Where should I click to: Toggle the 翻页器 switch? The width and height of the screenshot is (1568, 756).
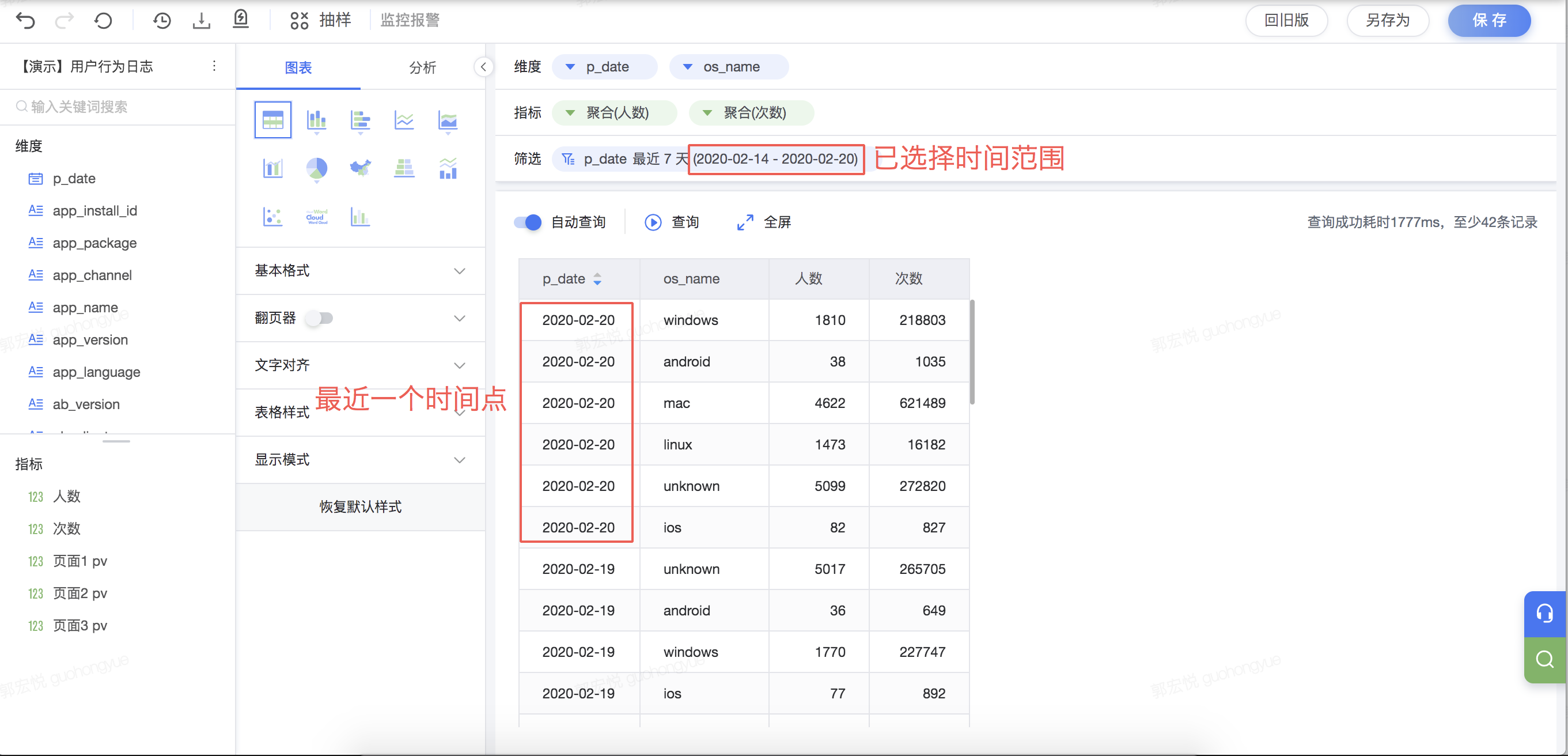(320, 317)
